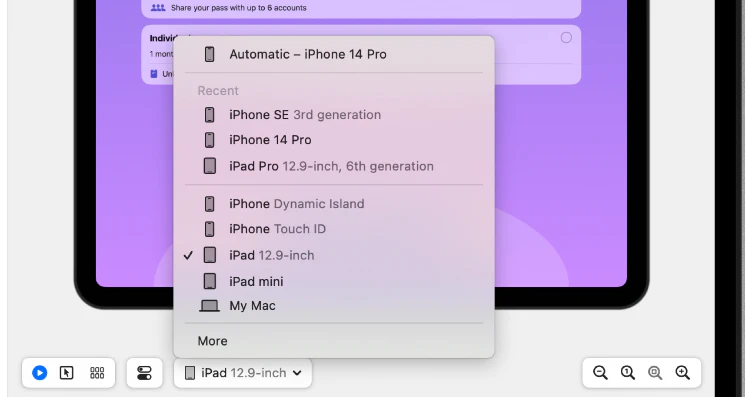Open the preview variants grid icon

tap(97, 373)
